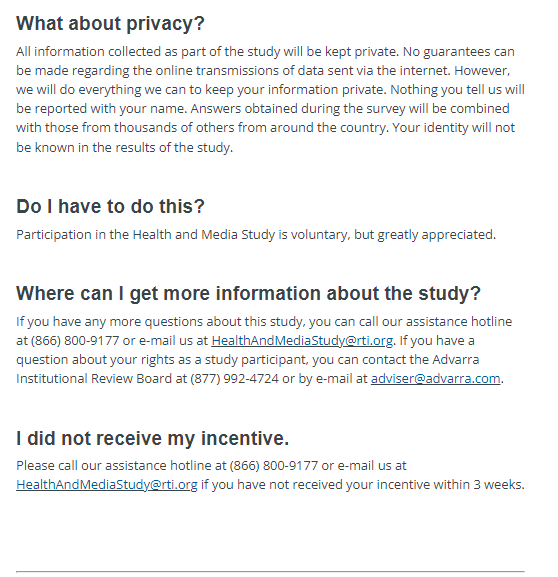Open HealthAndMediaStudy@rti.org link in incentive section
Image resolution: width=558 pixels, height=577 pixels.
tap(107, 485)
